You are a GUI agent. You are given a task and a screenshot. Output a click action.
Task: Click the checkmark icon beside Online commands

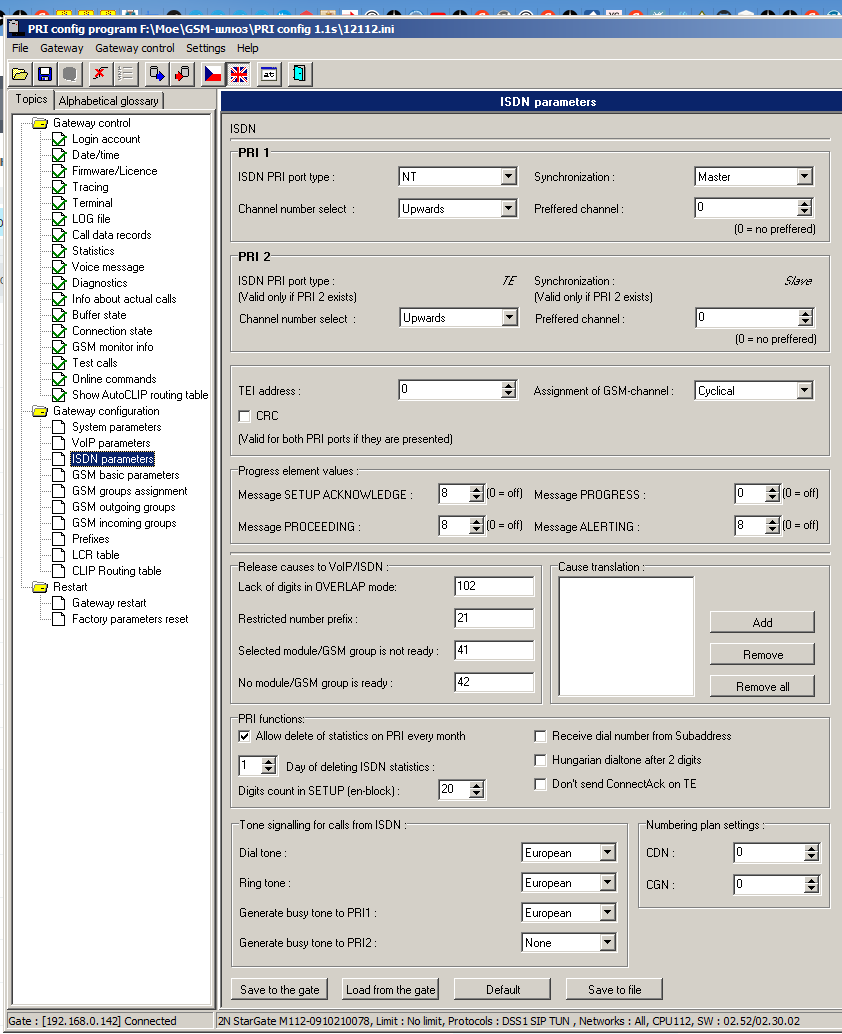pos(59,379)
